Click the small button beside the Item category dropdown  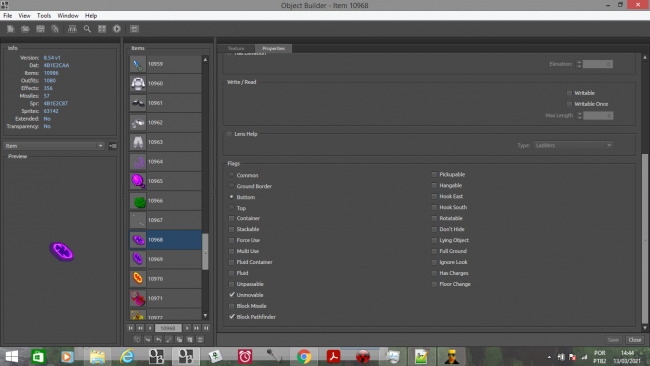click(x=112, y=146)
